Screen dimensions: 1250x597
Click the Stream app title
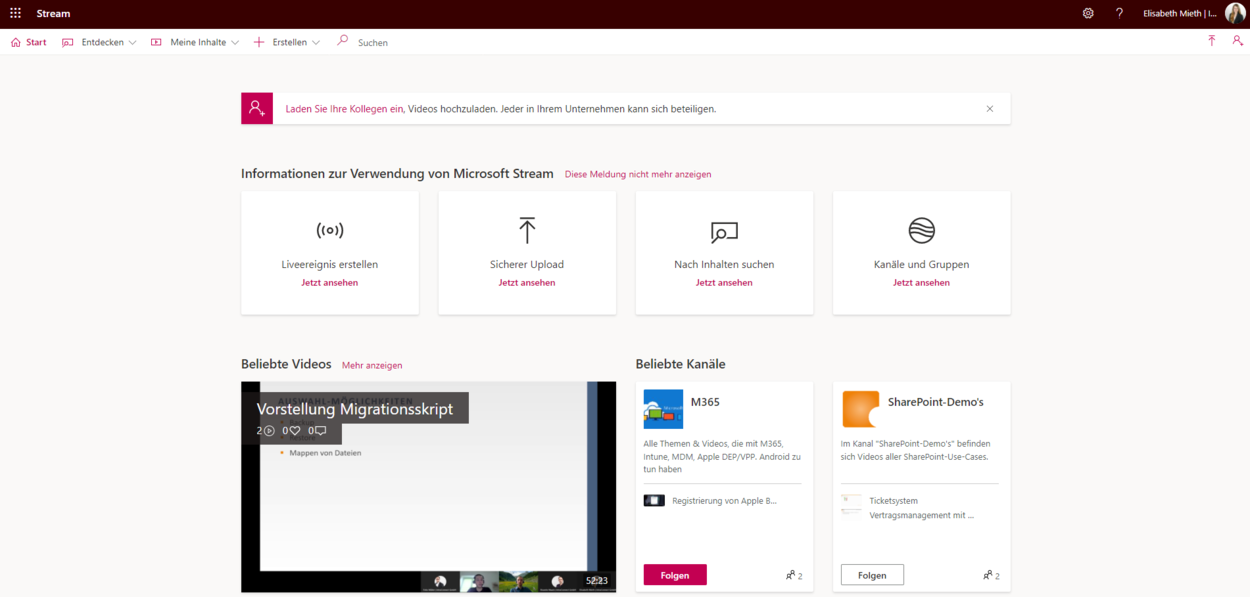(53, 14)
